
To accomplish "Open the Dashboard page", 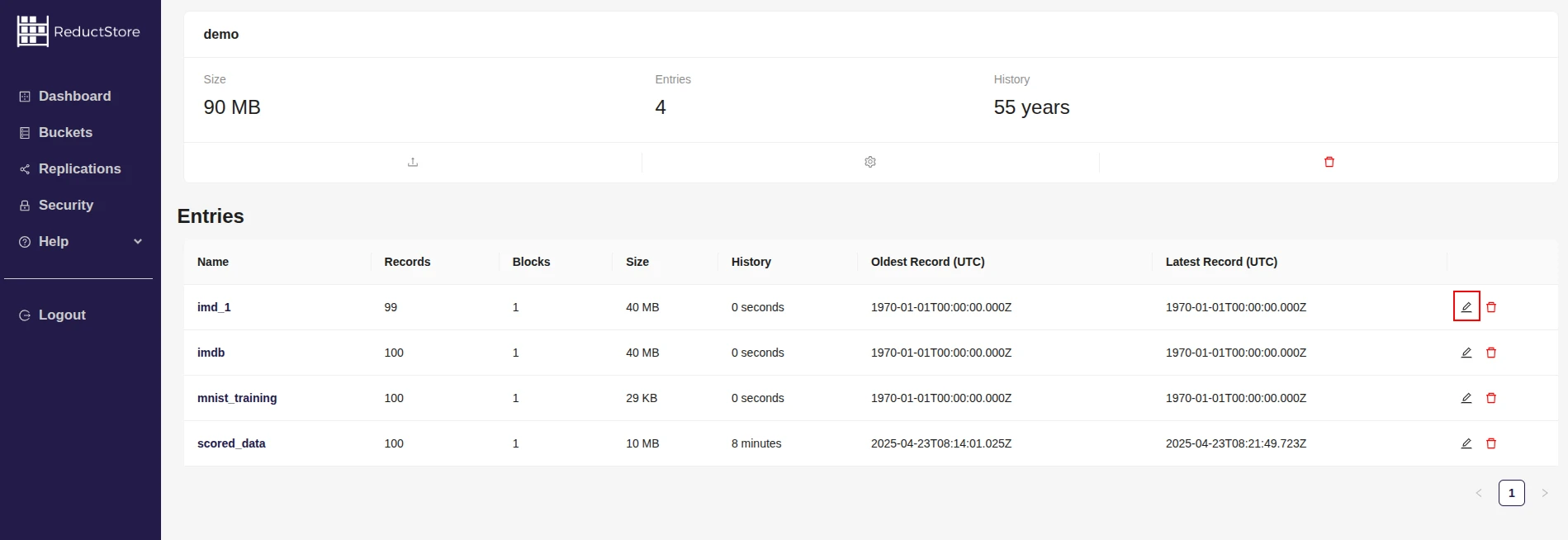I will click(x=74, y=96).
